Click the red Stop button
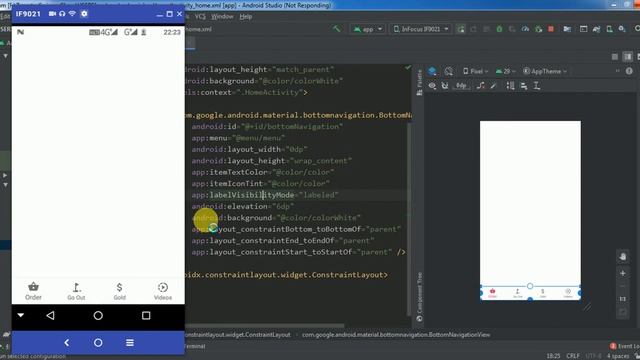This screenshot has height=360, width=640. point(551,29)
